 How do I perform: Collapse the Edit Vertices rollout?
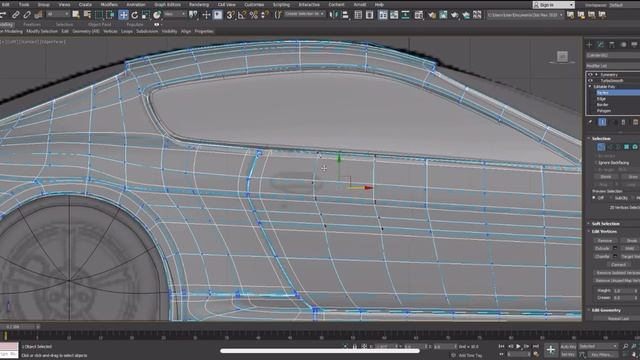(604, 231)
